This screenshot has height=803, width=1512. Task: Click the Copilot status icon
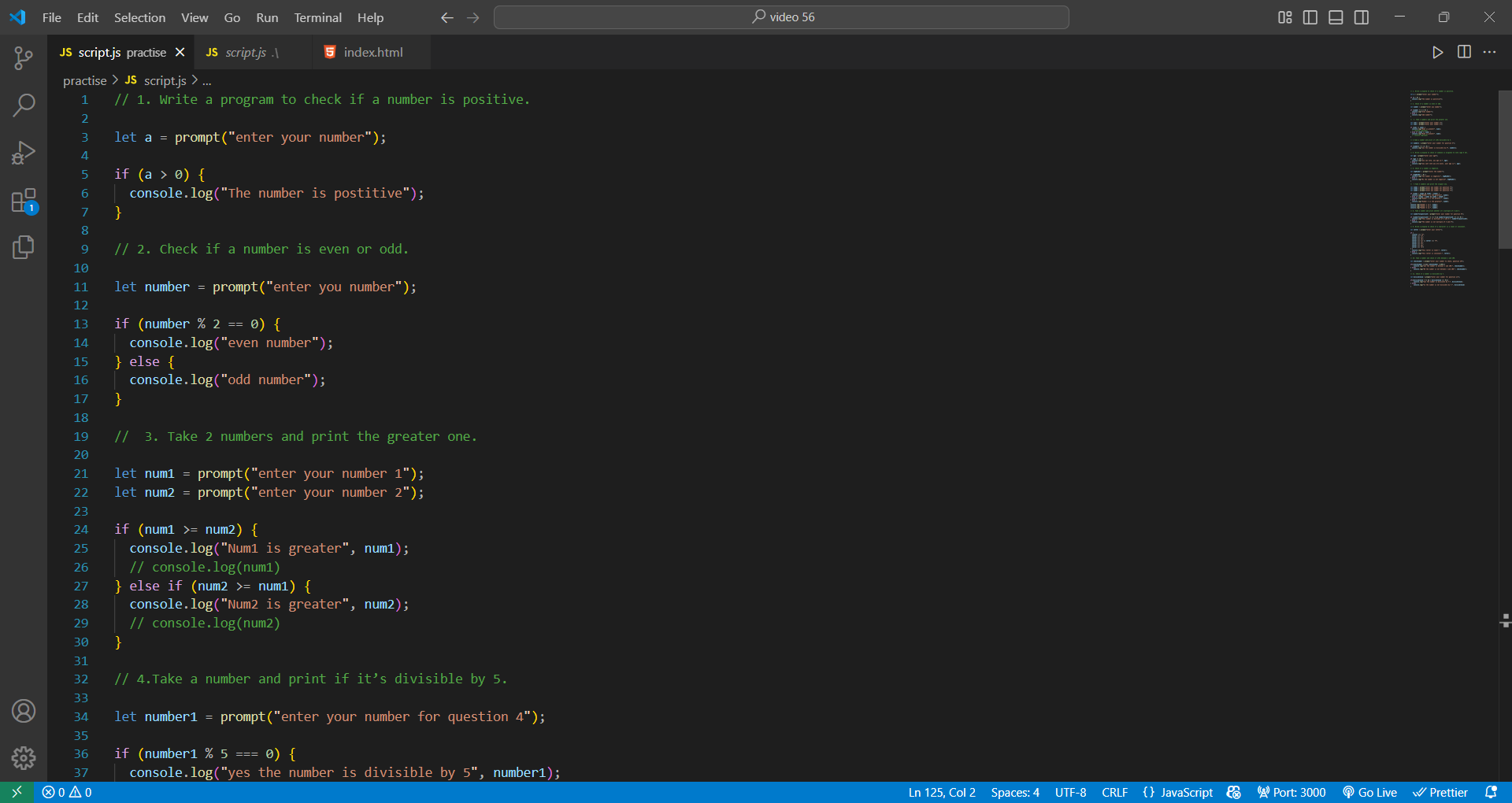tap(1234, 792)
